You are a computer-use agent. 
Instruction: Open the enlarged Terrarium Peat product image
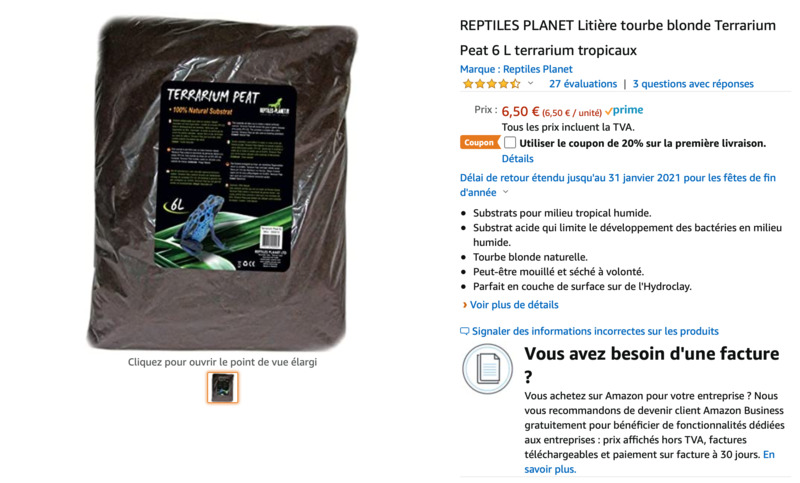(222, 184)
